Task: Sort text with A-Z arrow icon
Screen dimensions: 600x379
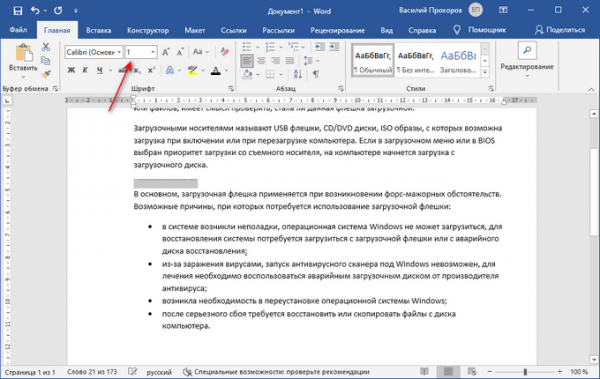Action: tap(298, 74)
